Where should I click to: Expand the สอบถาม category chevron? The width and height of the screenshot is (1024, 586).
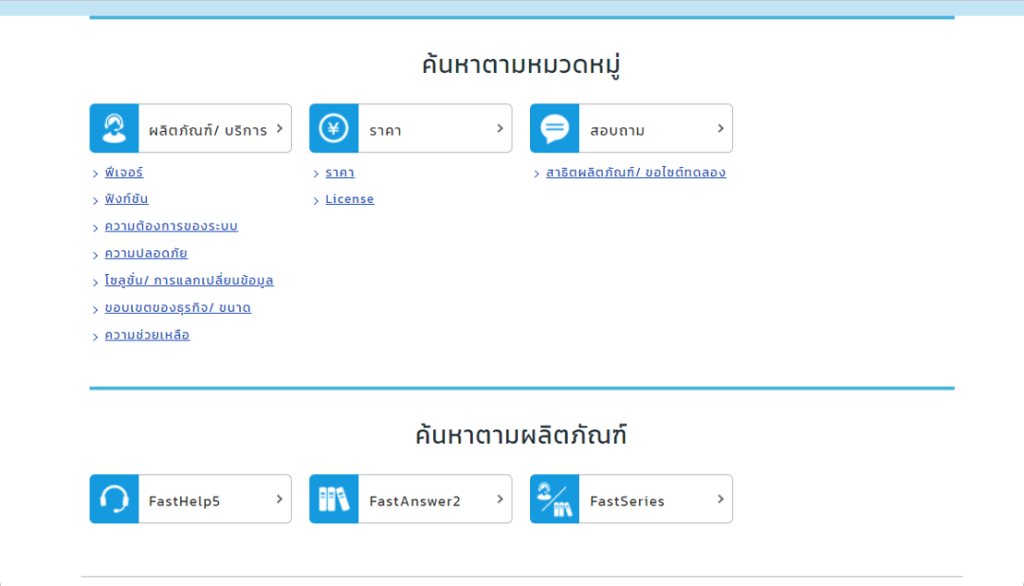click(719, 128)
